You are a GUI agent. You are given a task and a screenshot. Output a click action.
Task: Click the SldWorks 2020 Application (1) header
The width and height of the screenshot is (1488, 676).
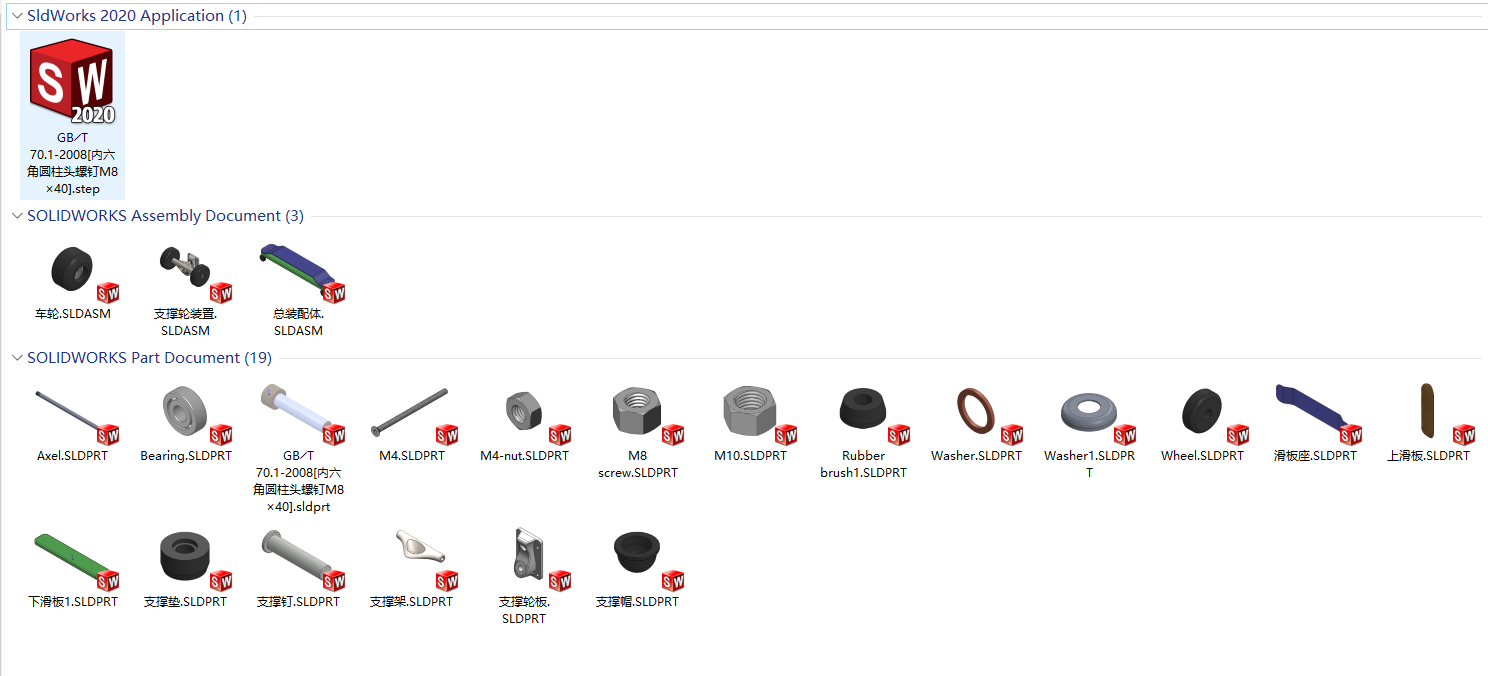pos(137,16)
